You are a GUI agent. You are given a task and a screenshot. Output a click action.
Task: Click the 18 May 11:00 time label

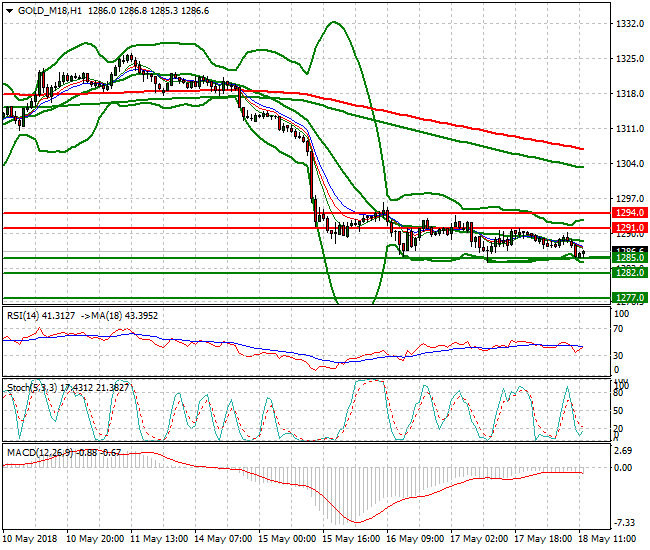tap(607, 539)
